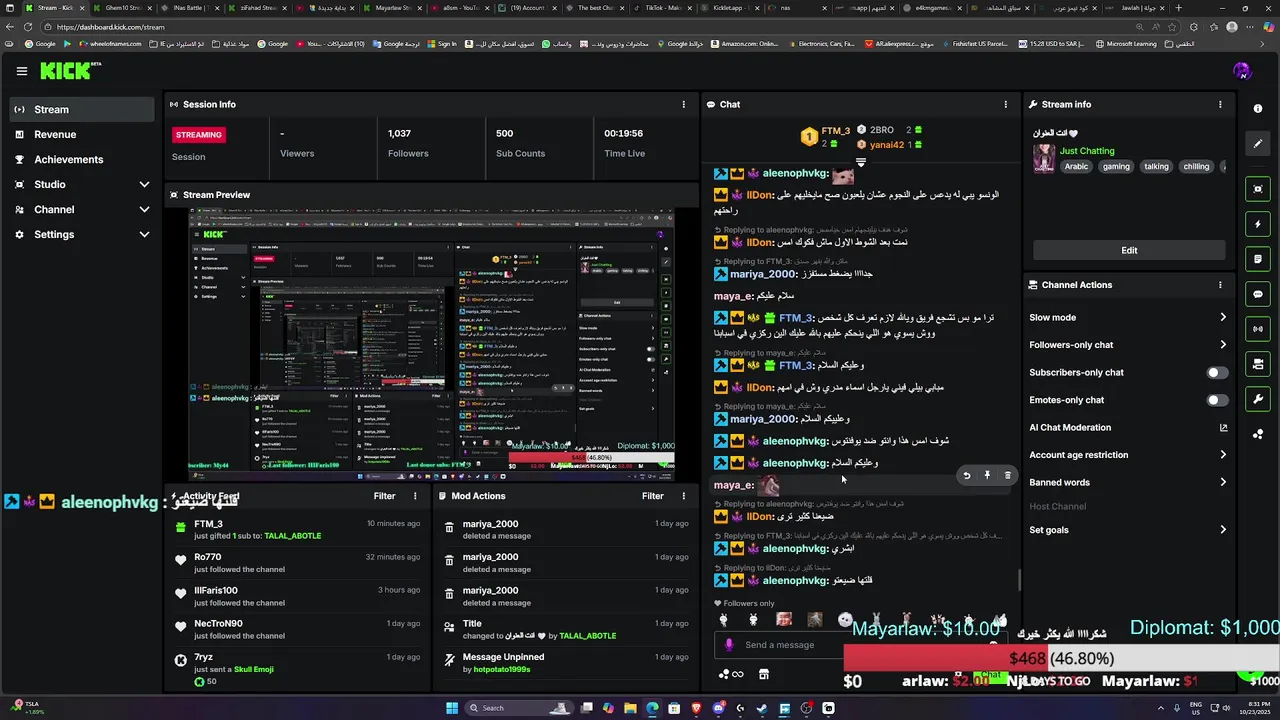1280x720 pixels.
Task: Click reply icon on maya_e message
Action: tap(966, 476)
